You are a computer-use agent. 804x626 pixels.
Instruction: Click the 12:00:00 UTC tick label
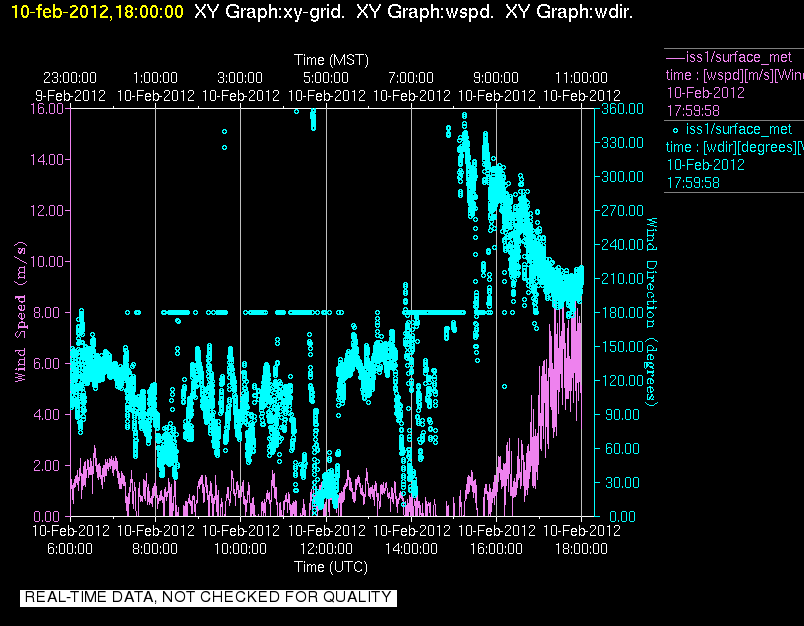[x=326, y=549]
